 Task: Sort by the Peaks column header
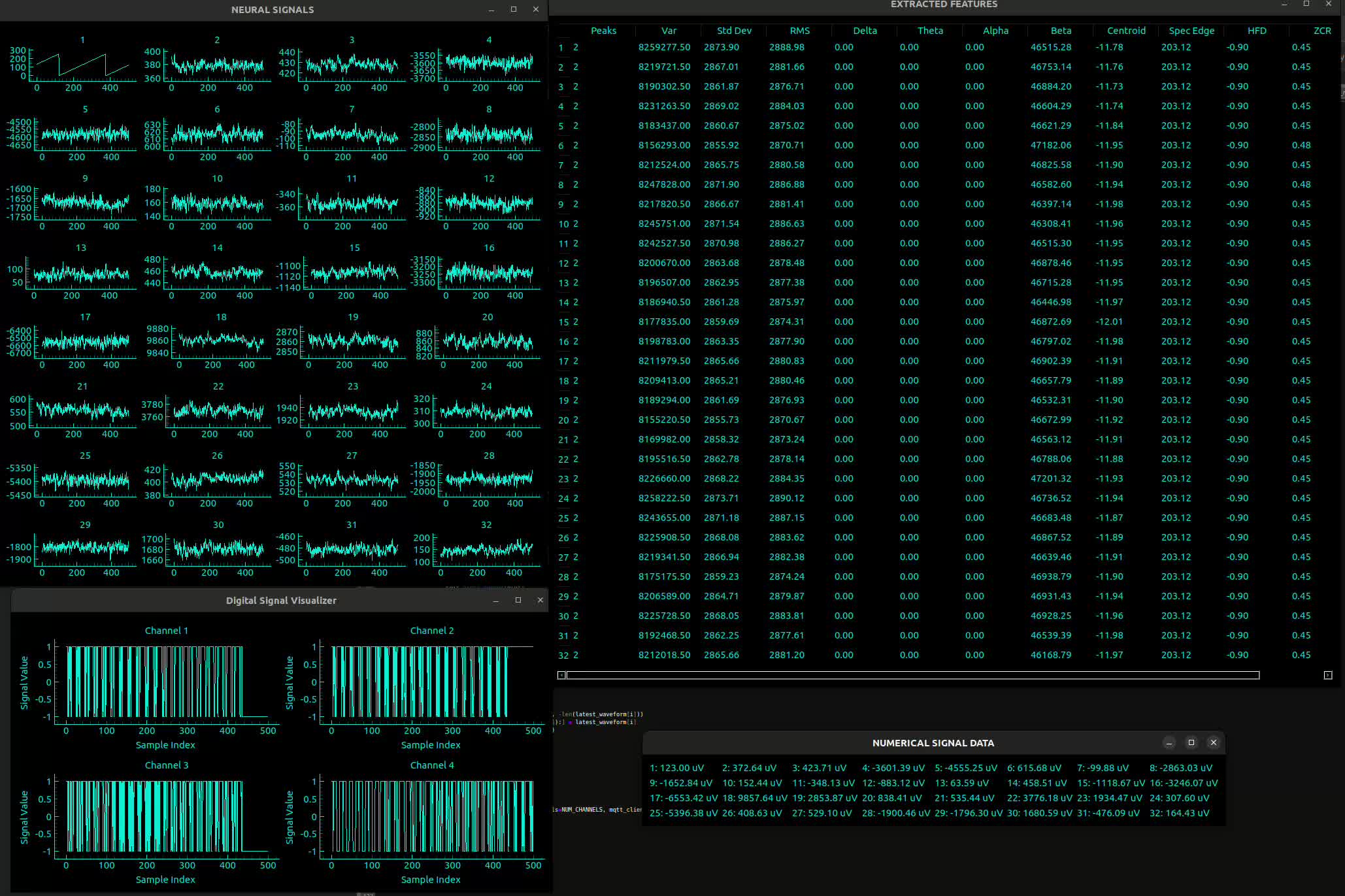[603, 31]
